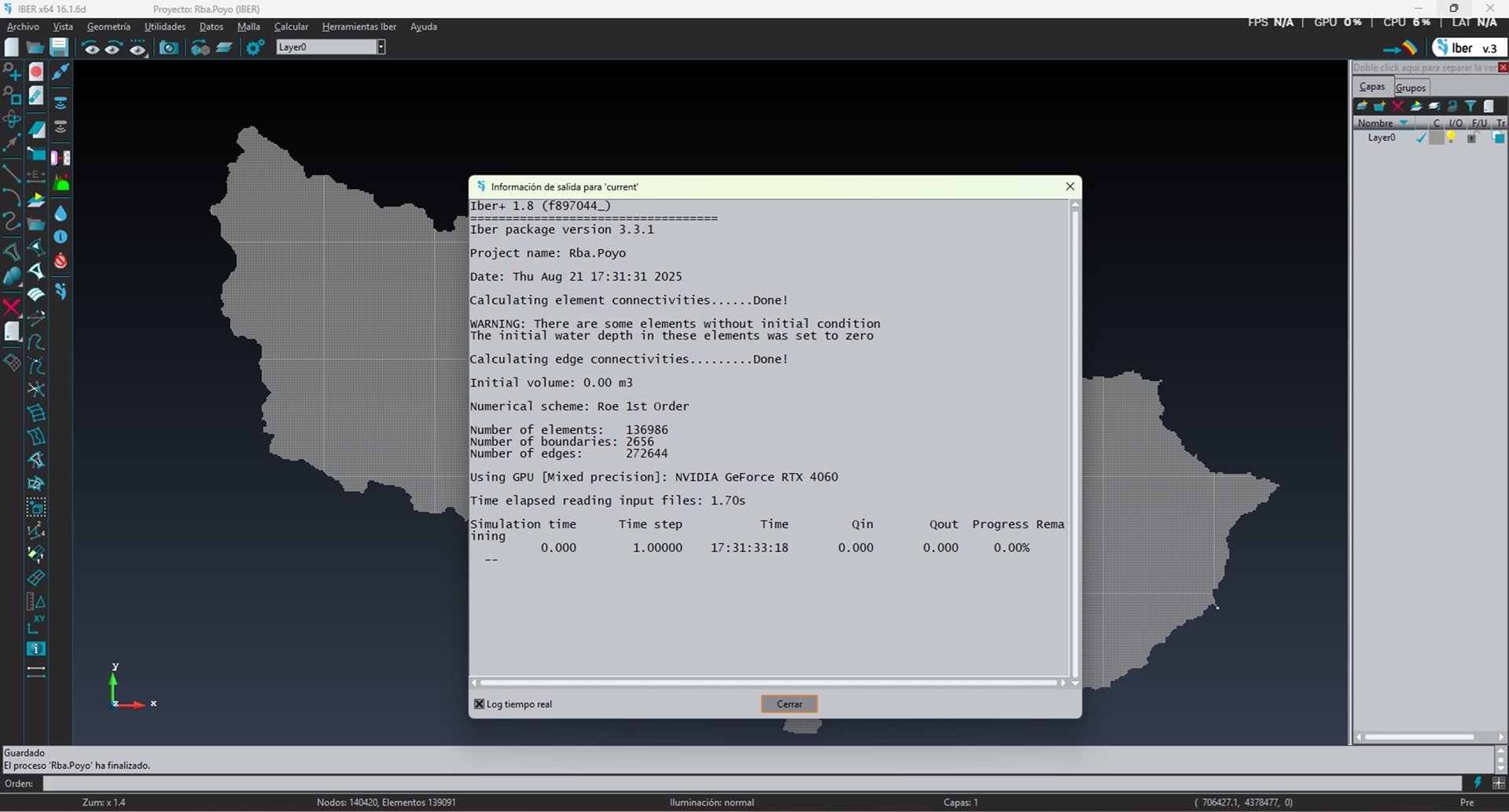1509x812 pixels.
Task: Switch to the Grupos tab
Action: [x=1411, y=87]
